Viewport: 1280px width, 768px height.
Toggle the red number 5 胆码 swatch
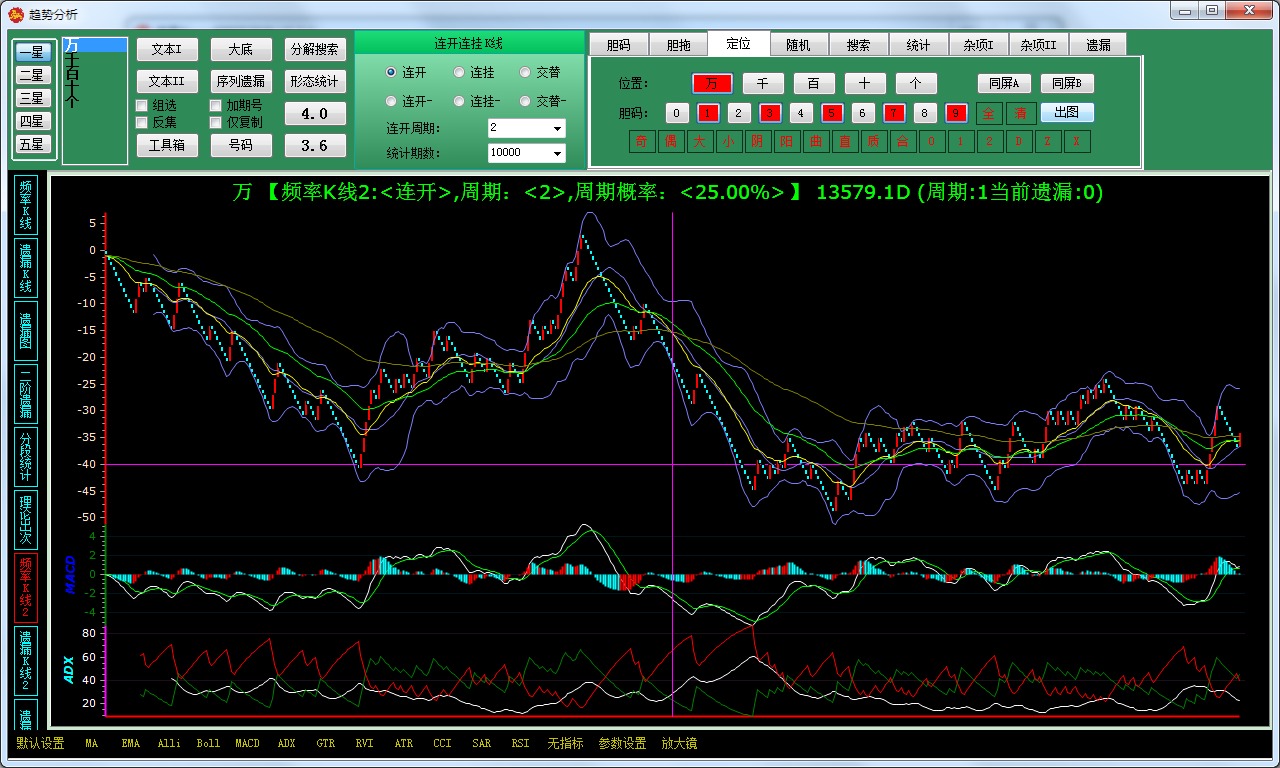coord(832,113)
